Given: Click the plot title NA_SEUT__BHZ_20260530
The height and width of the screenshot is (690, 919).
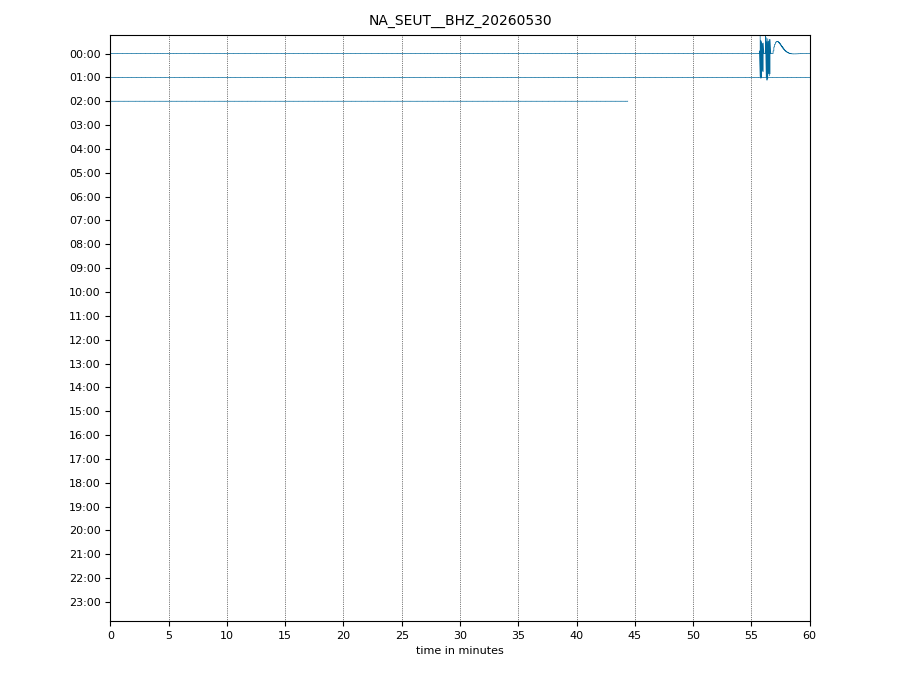Looking at the screenshot, I should (460, 21).
